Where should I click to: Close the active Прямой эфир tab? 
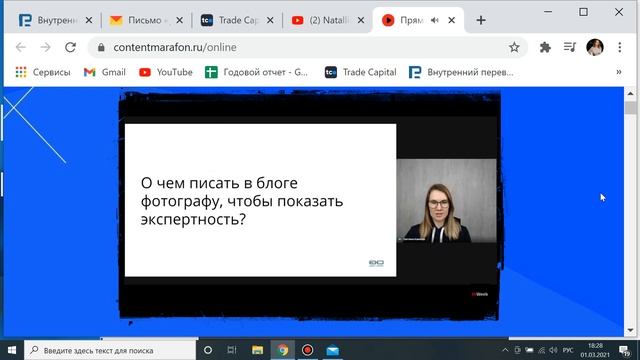pos(451,20)
